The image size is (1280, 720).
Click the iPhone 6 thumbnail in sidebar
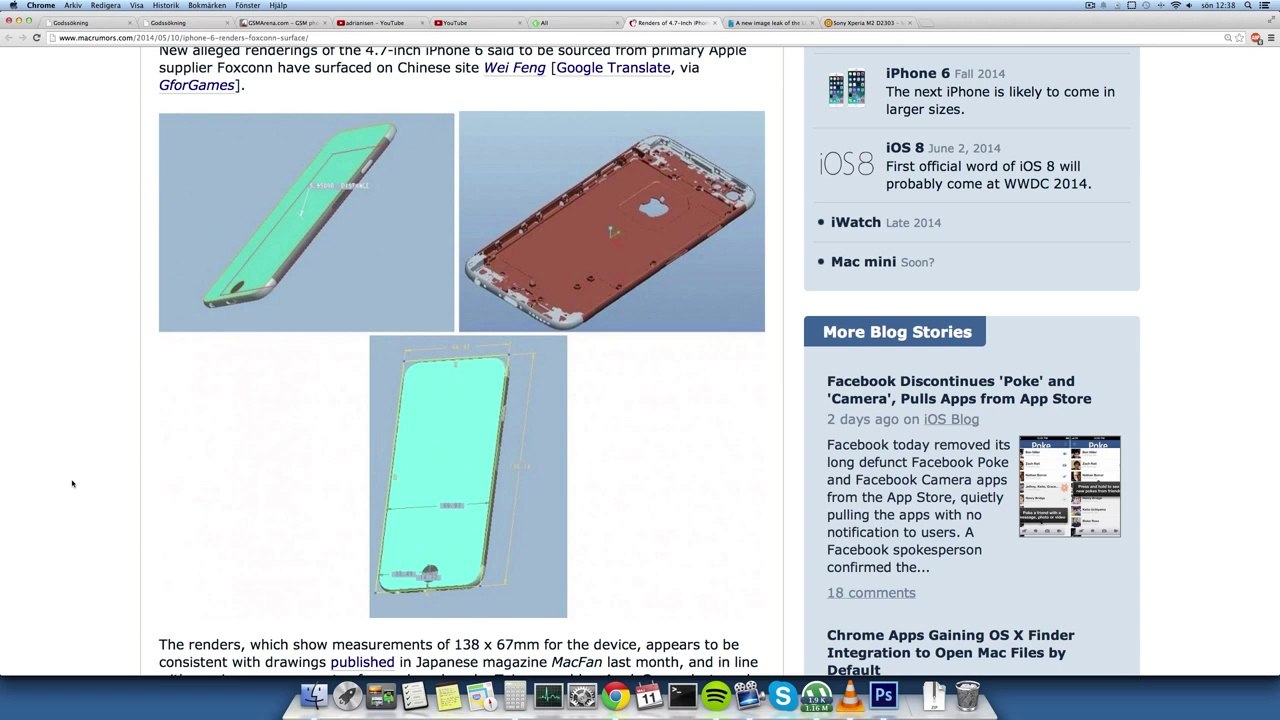[x=847, y=88]
